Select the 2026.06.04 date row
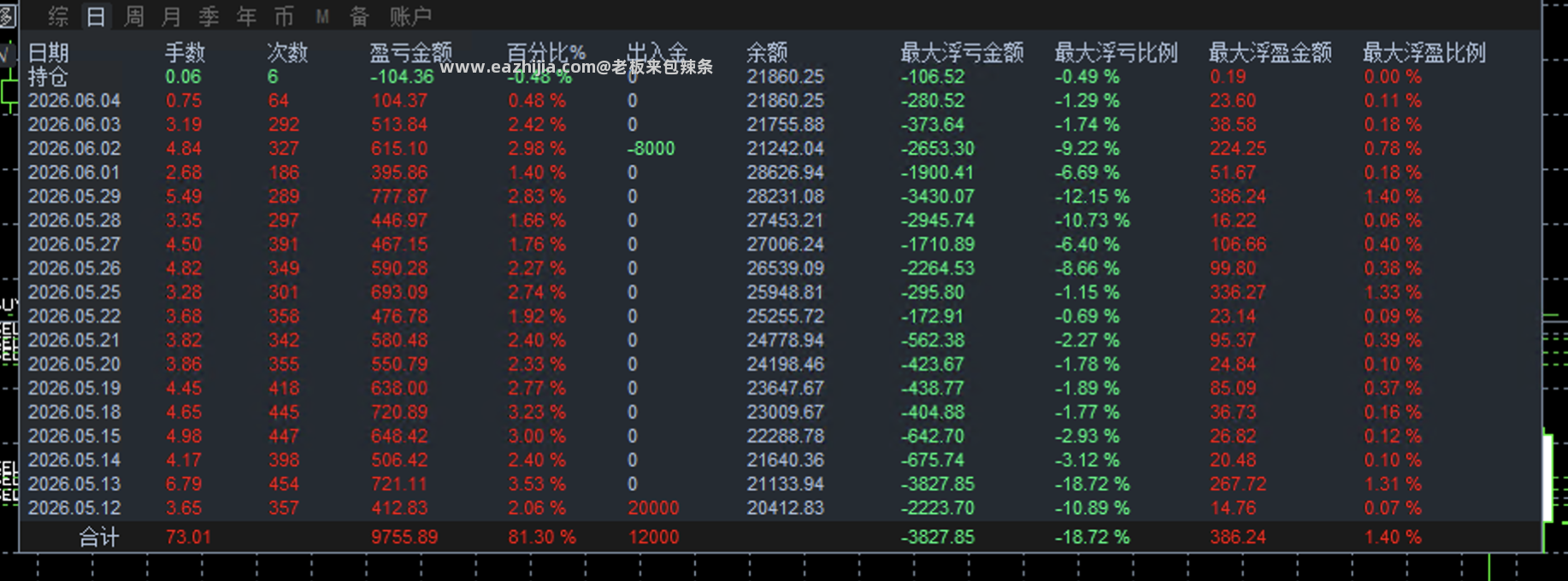This screenshot has width=1568, height=581. 74,101
